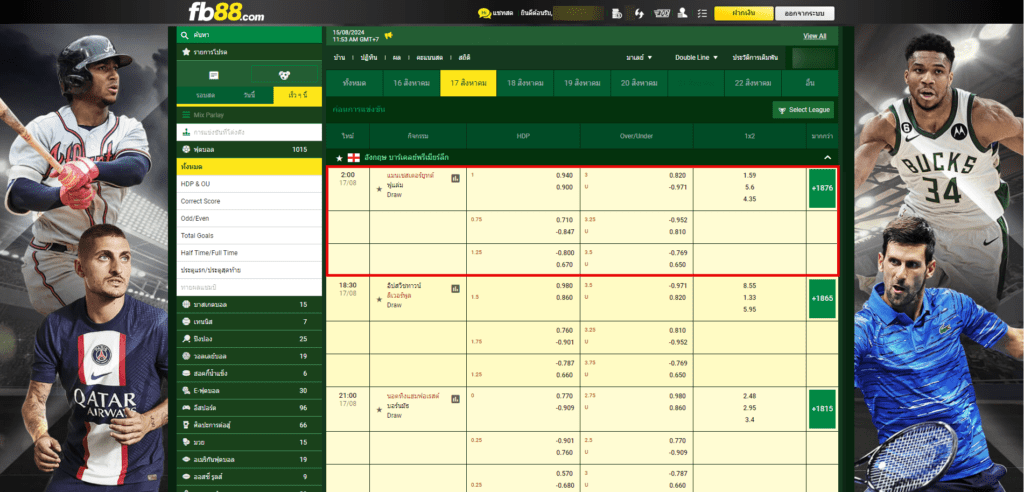The height and width of the screenshot is (492, 1024).
Task: Select the 18 สิงหาคม date tab
Action: click(x=525, y=83)
